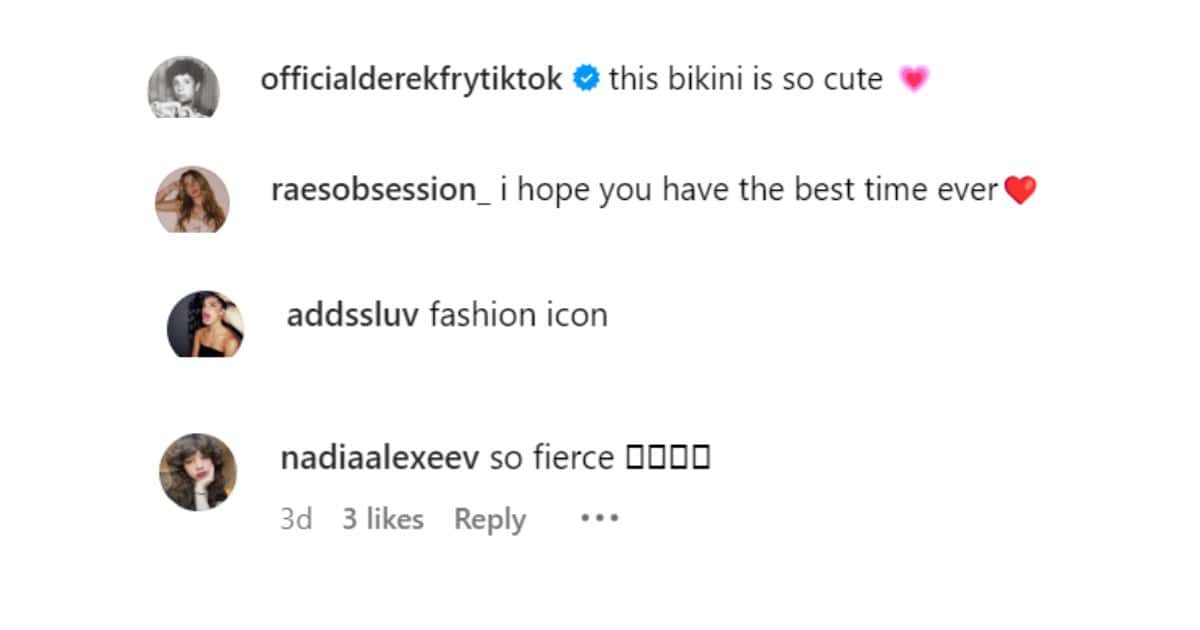1200x630 pixels.
Task: Click the 'this bikini is so cute' comment text
Action: click(745, 77)
